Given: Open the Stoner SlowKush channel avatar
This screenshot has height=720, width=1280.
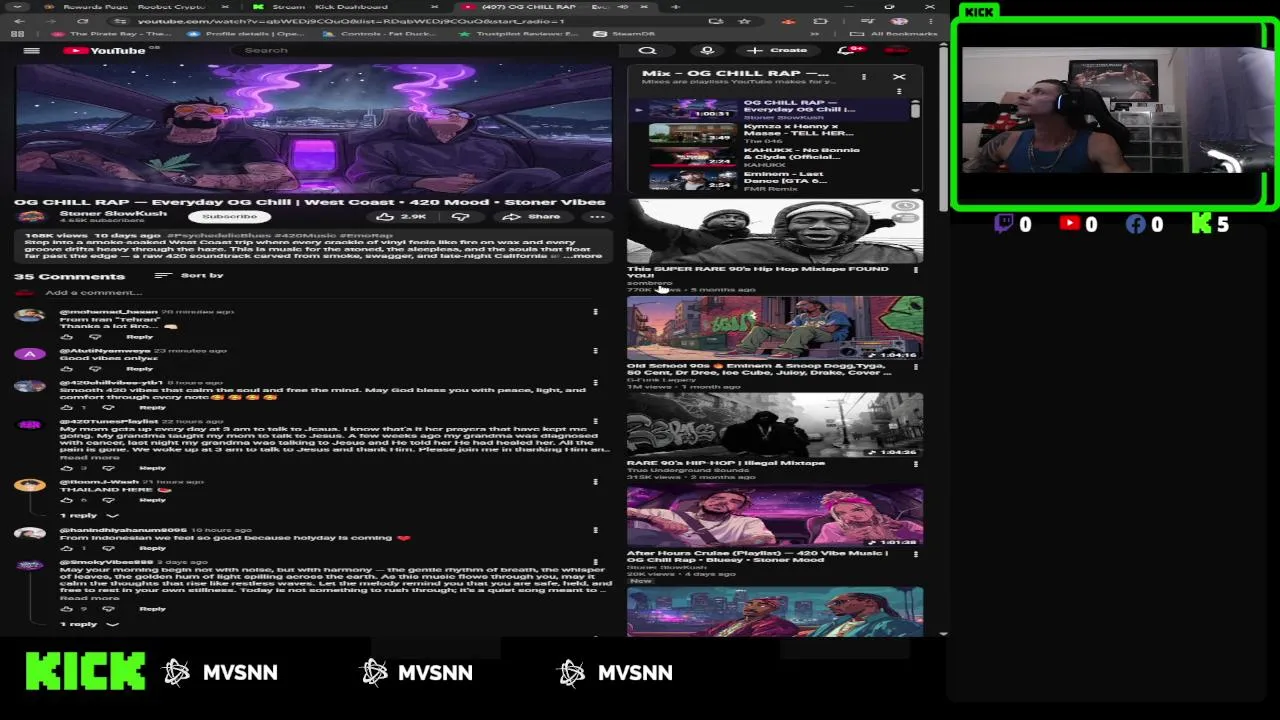Looking at the screenshot, I should click(31, 216).
